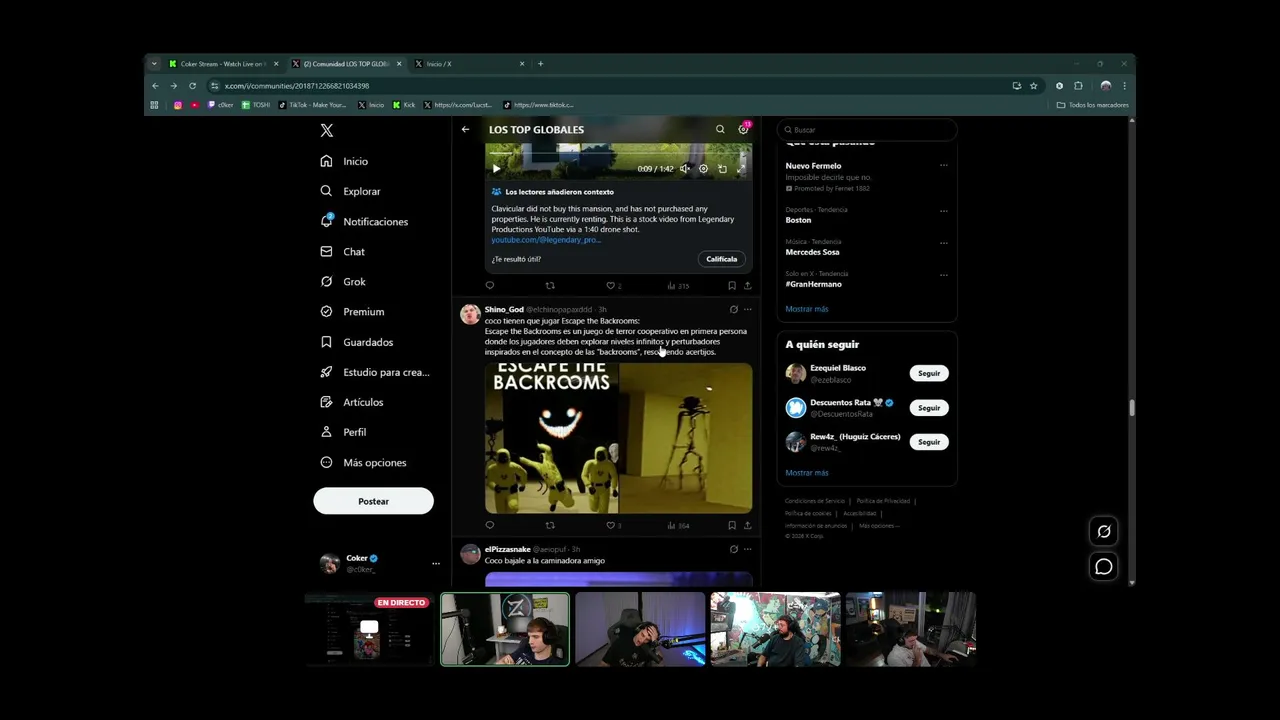Click Mostrar más under trends

[807, 309]
